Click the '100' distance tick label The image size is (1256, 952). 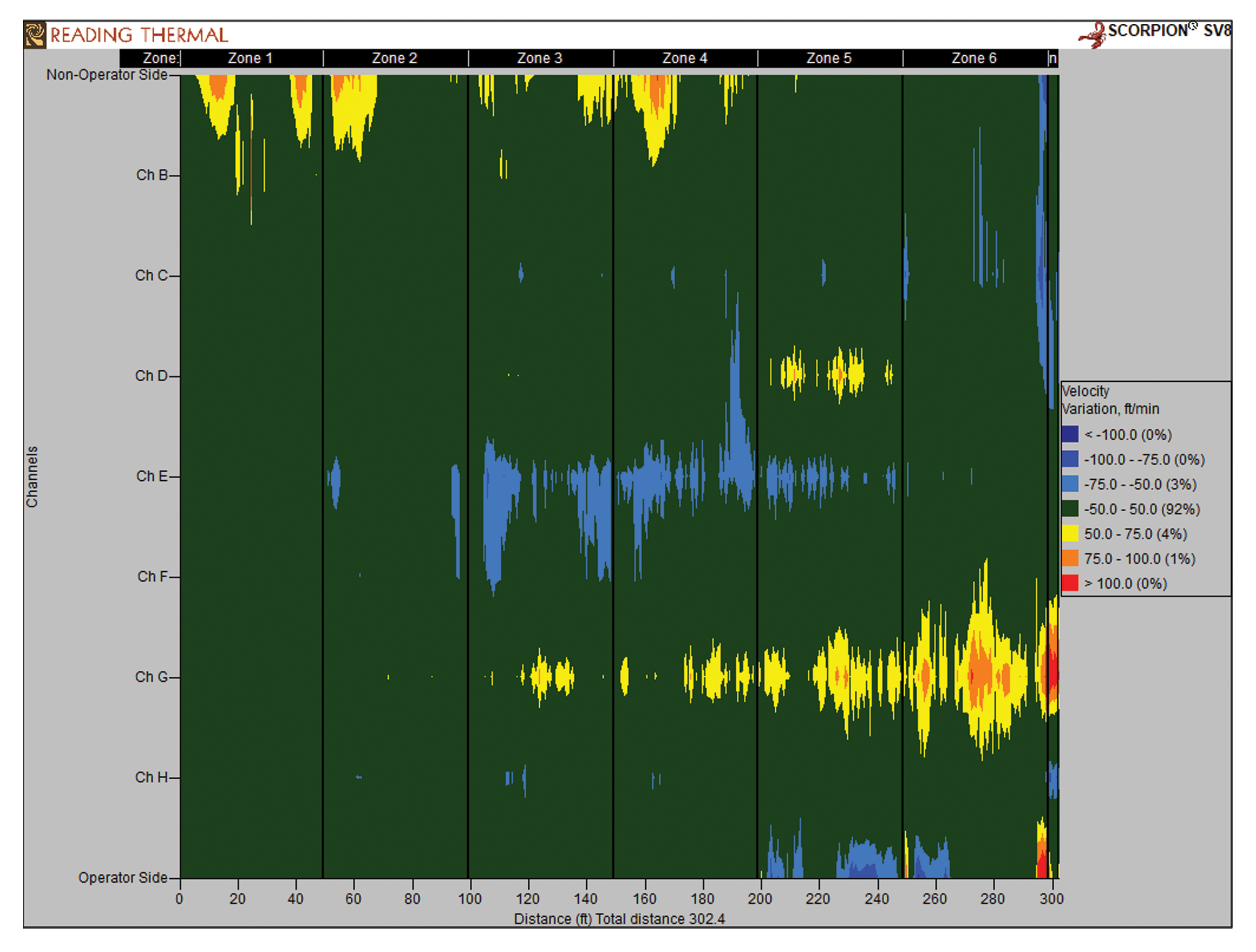click(470, 899)
